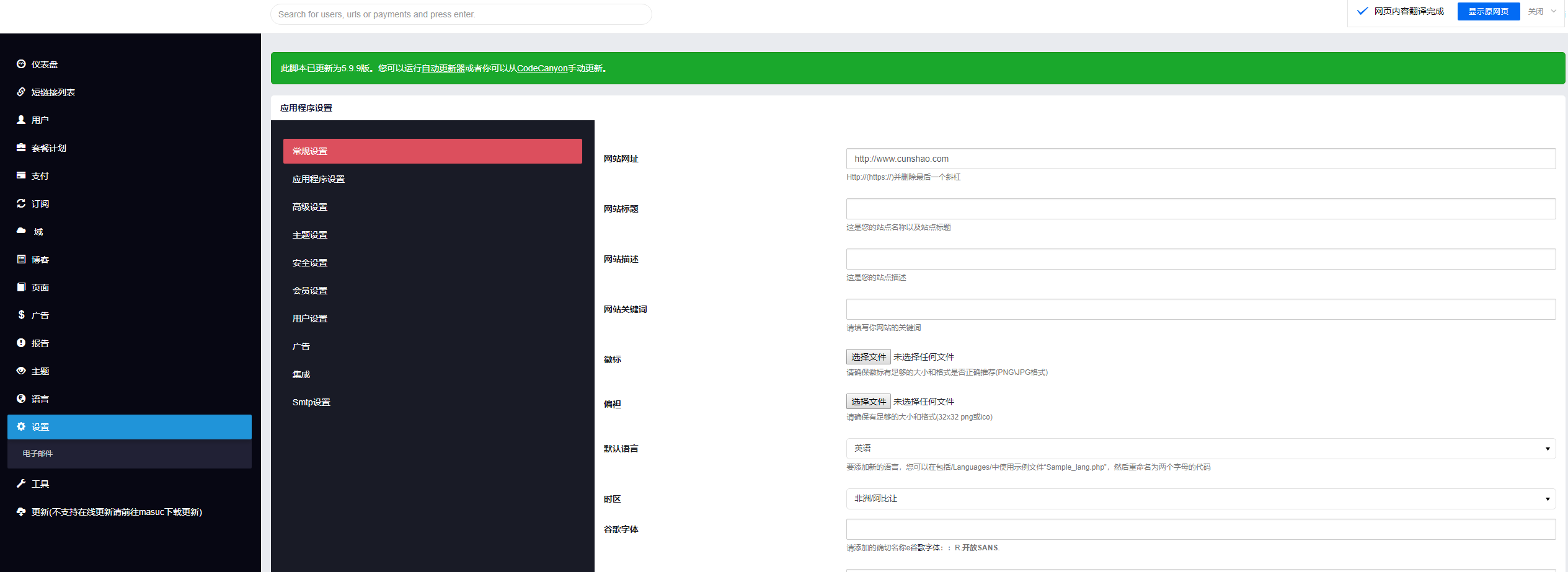Open the 语言 languages section
Screen dimensions: 1568x572
coord(40,398)
